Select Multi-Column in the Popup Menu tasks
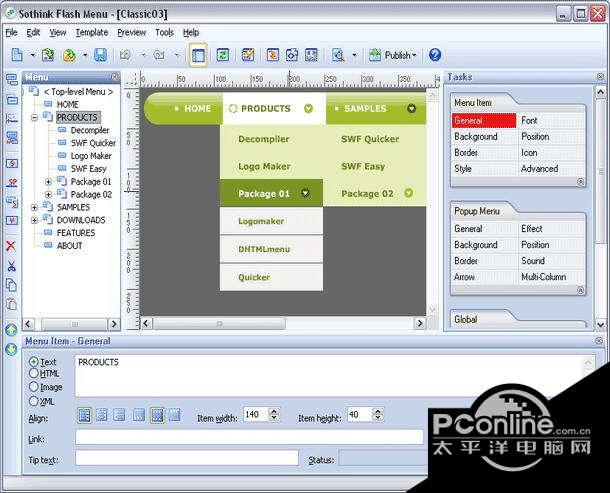Viewport: 610px width, 493px height. tap(543, 277)
